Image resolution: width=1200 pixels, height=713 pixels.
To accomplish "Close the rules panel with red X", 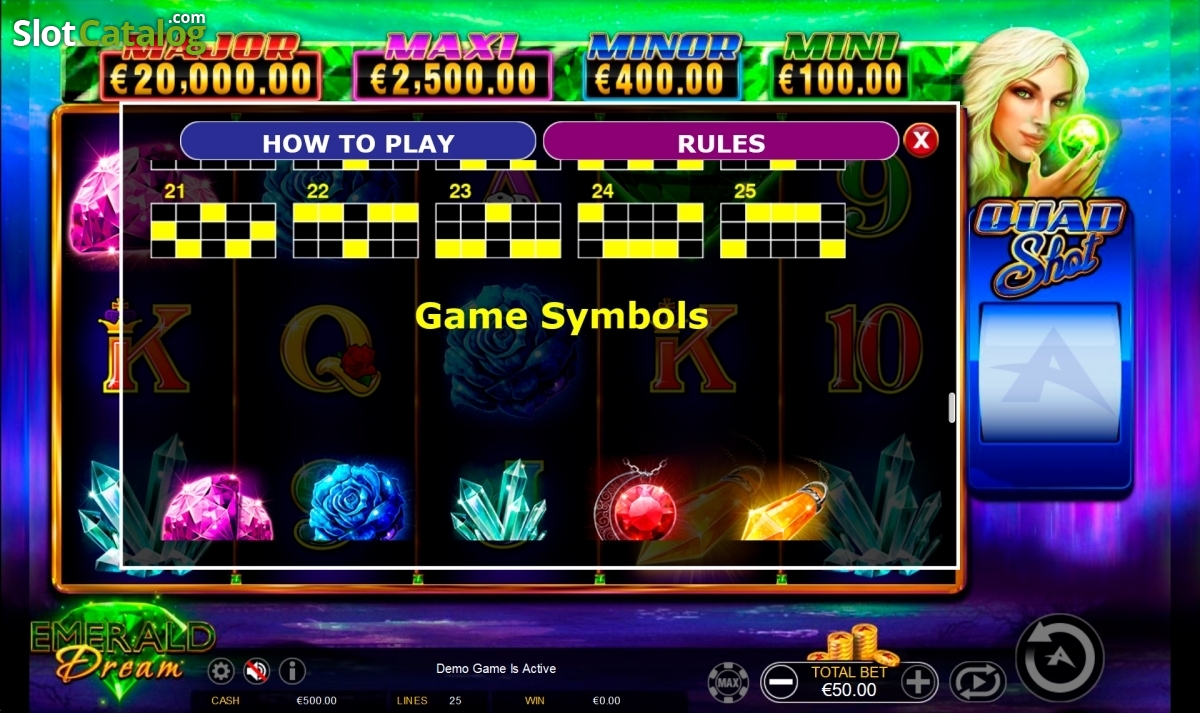I will coord(921,140).
